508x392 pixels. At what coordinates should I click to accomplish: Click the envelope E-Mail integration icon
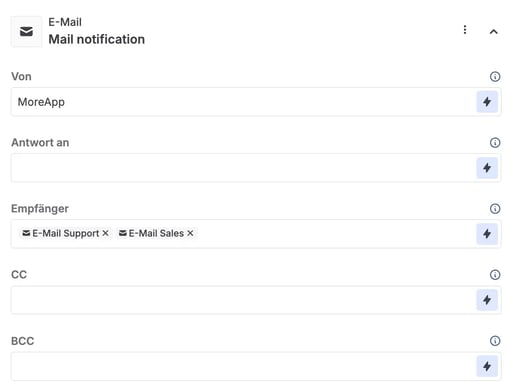[26, 32]
